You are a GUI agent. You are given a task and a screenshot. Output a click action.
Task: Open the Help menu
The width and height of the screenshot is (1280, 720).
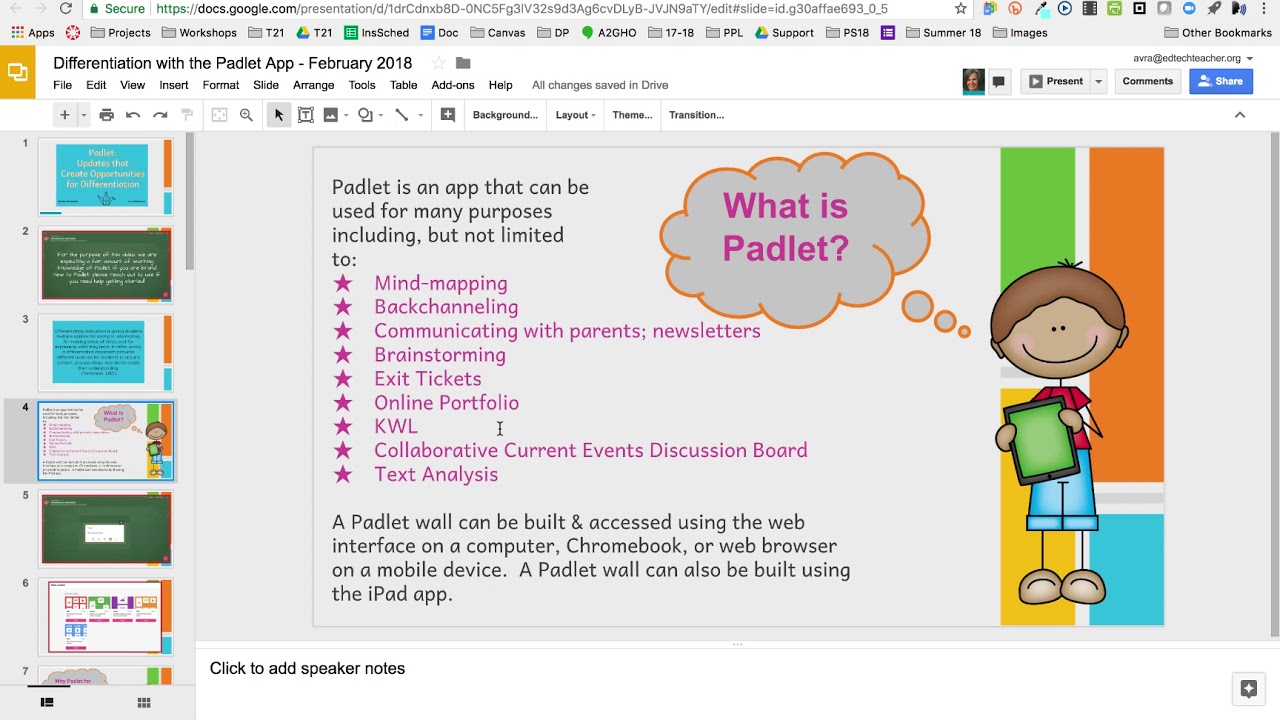500,85
